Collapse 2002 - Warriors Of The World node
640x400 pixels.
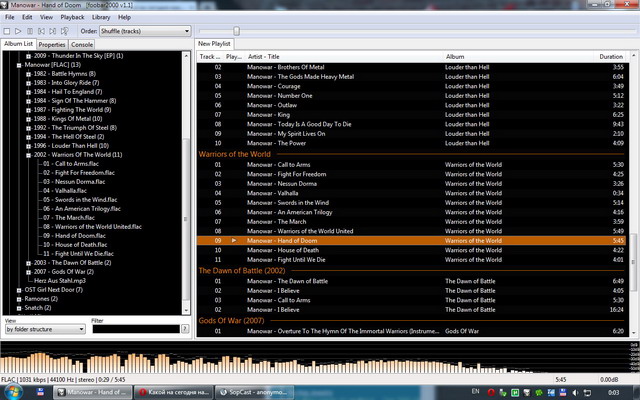[x=28, y=155]
